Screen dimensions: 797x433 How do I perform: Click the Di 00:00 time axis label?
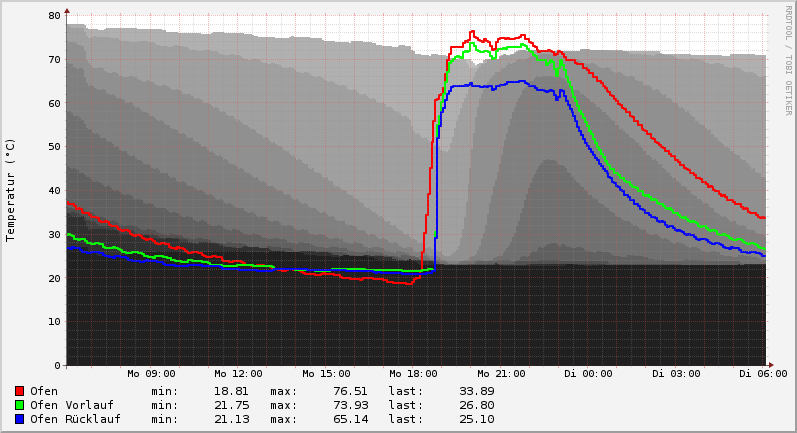click(x=588, y=374)
